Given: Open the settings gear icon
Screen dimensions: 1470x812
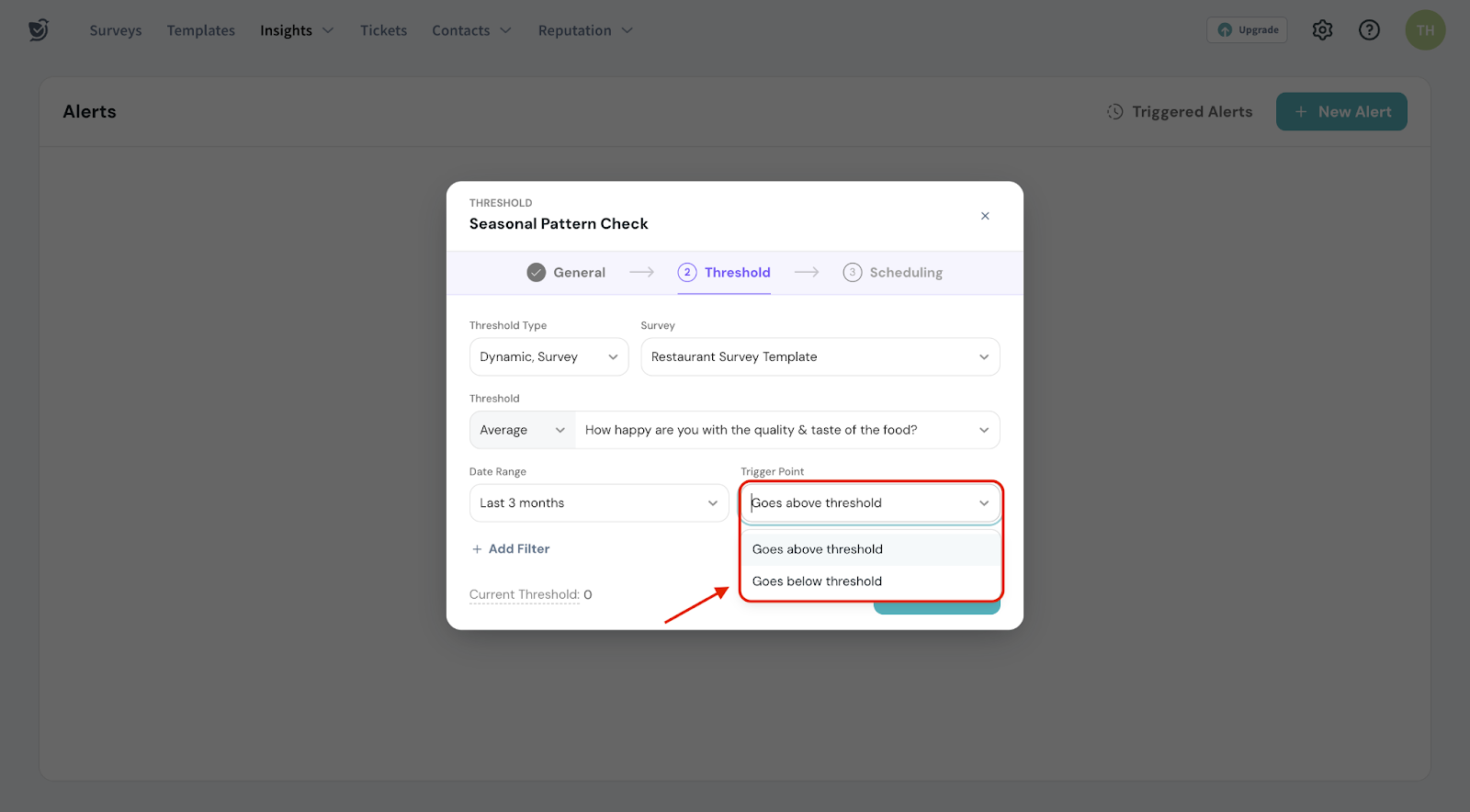Looking at the screenshot, I should coord(1322,30).
